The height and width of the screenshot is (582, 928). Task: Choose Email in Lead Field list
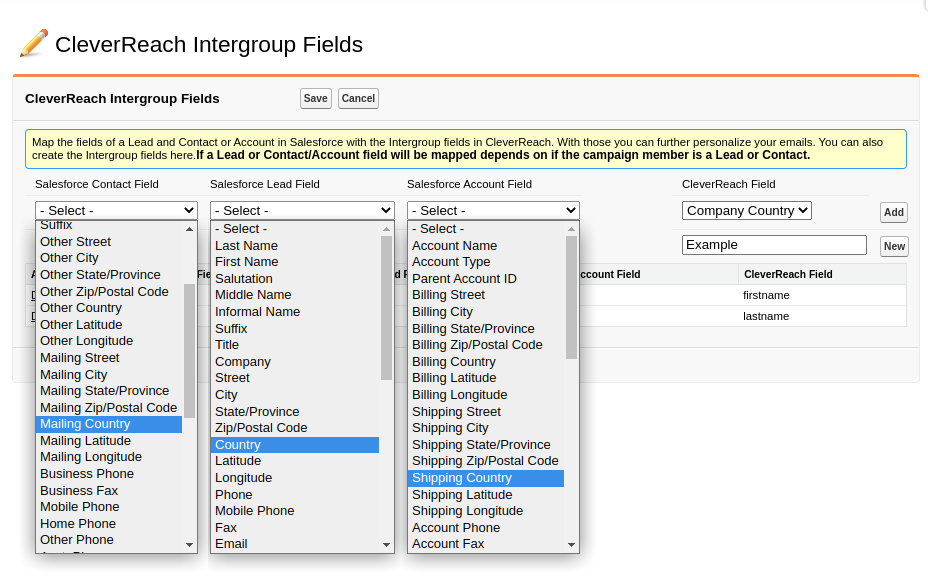pos(295,544)
